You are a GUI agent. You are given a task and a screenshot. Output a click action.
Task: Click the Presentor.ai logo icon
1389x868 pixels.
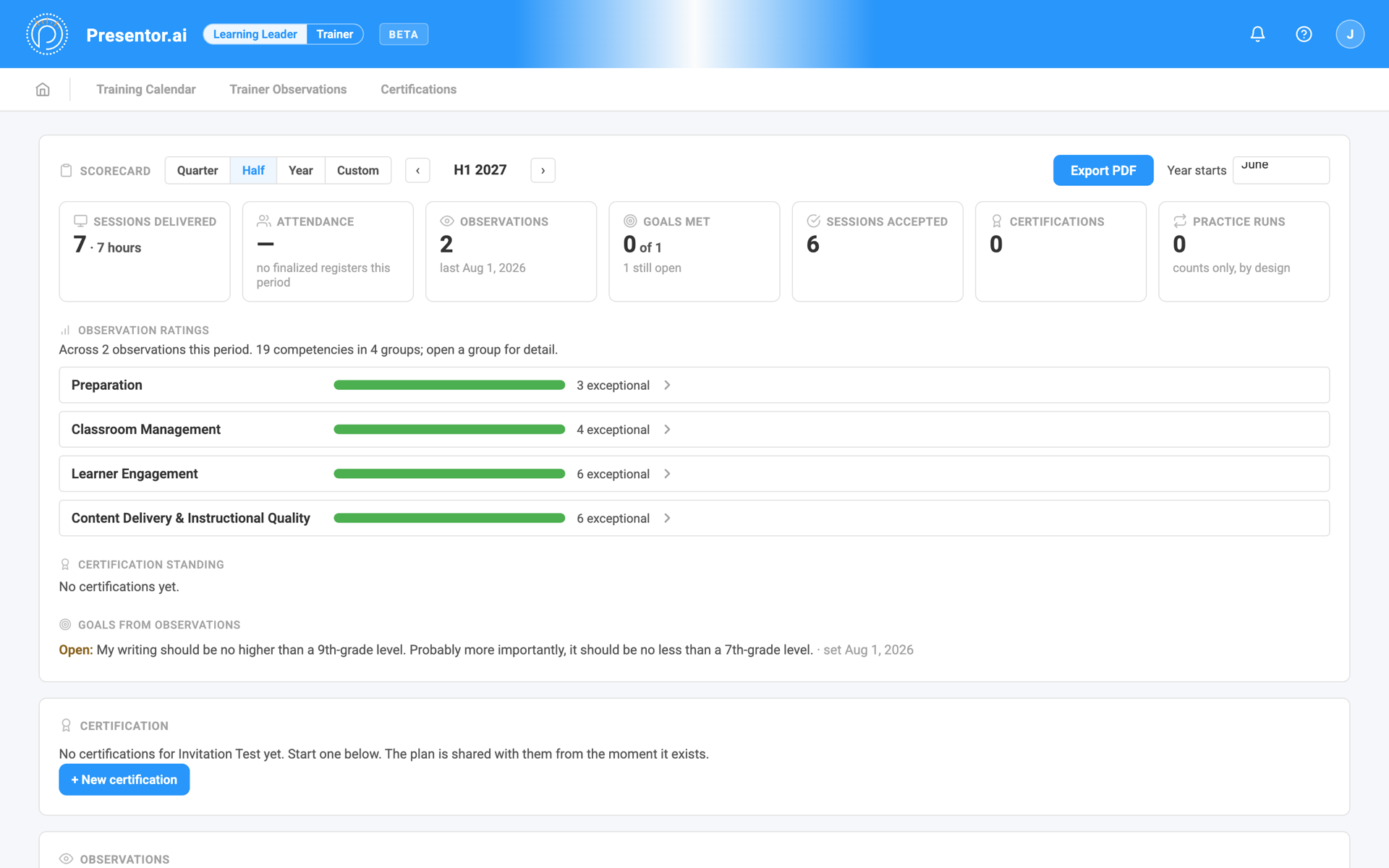(47, 34)
